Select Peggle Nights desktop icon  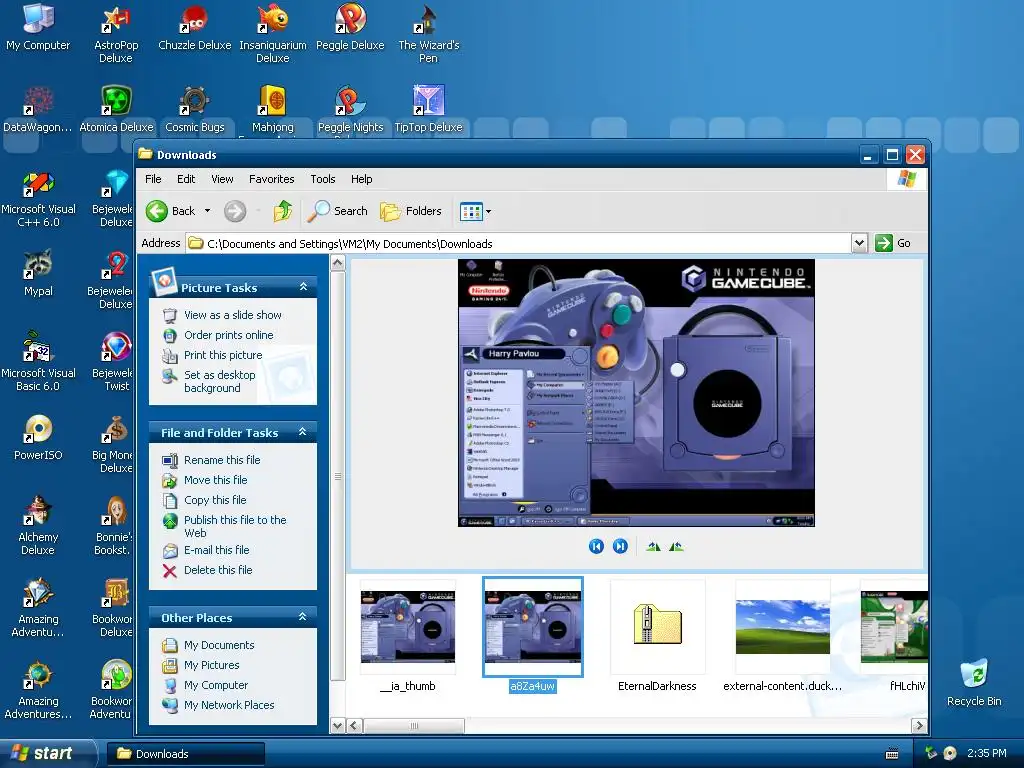point(350,108)
